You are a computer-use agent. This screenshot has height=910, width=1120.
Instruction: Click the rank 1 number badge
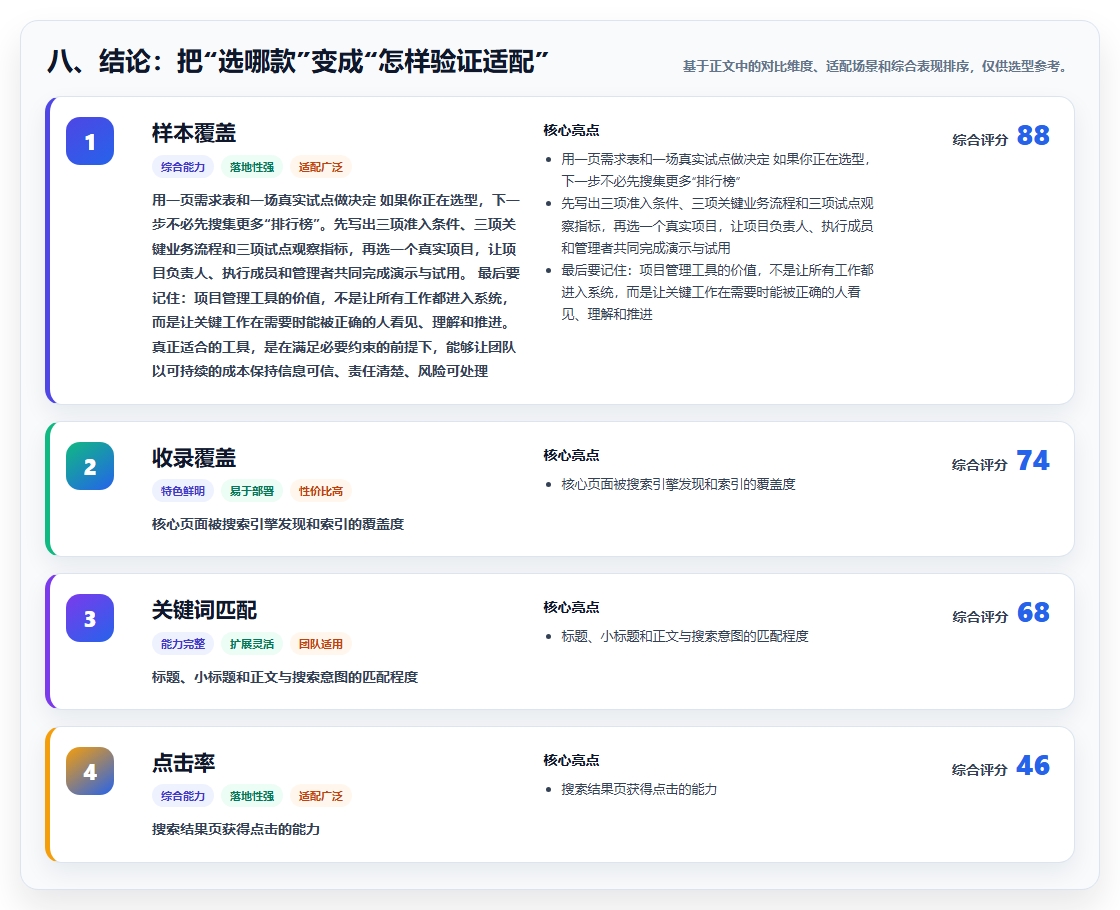[90, 141]
